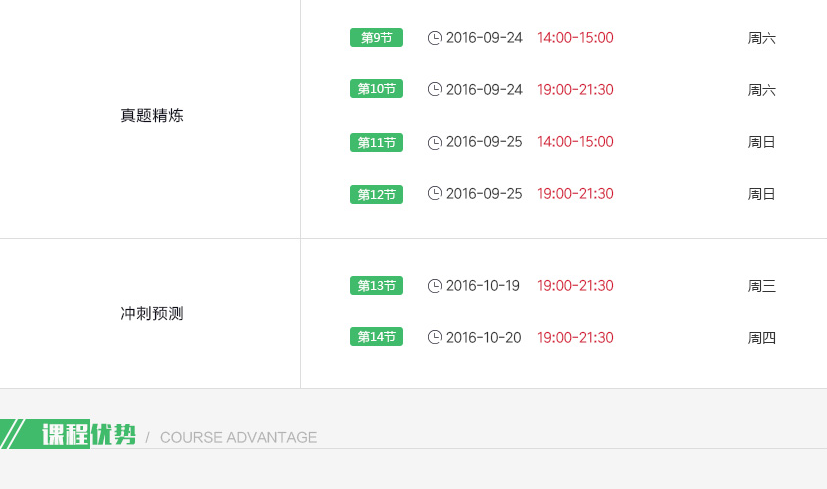This screenshot has width=827, height=489.
Task: Click the COURSE ADVANTAGE subtitle text
Action: click(238, 438)
